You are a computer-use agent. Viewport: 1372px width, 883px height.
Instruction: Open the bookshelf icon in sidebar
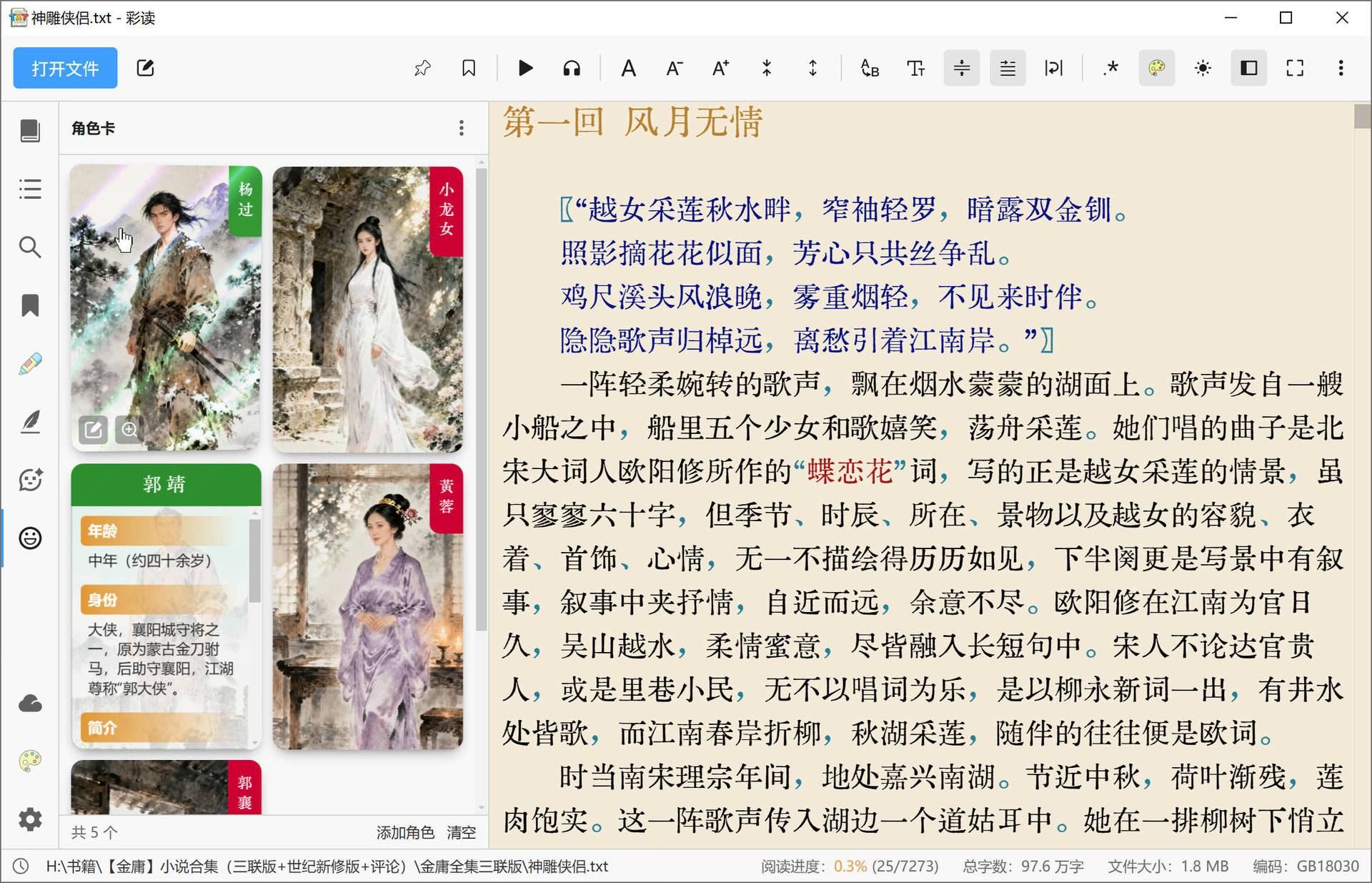click(x=30, y=131)
